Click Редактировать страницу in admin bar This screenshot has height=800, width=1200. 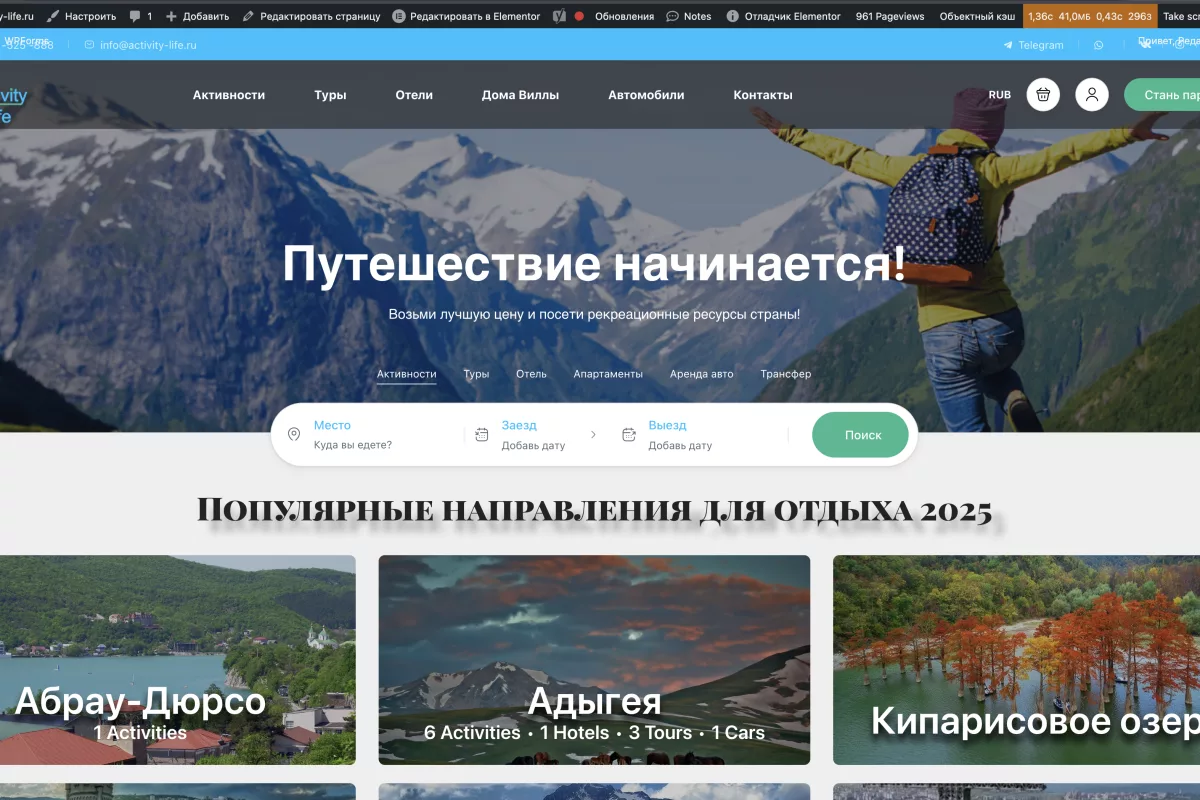click(311, 16)
